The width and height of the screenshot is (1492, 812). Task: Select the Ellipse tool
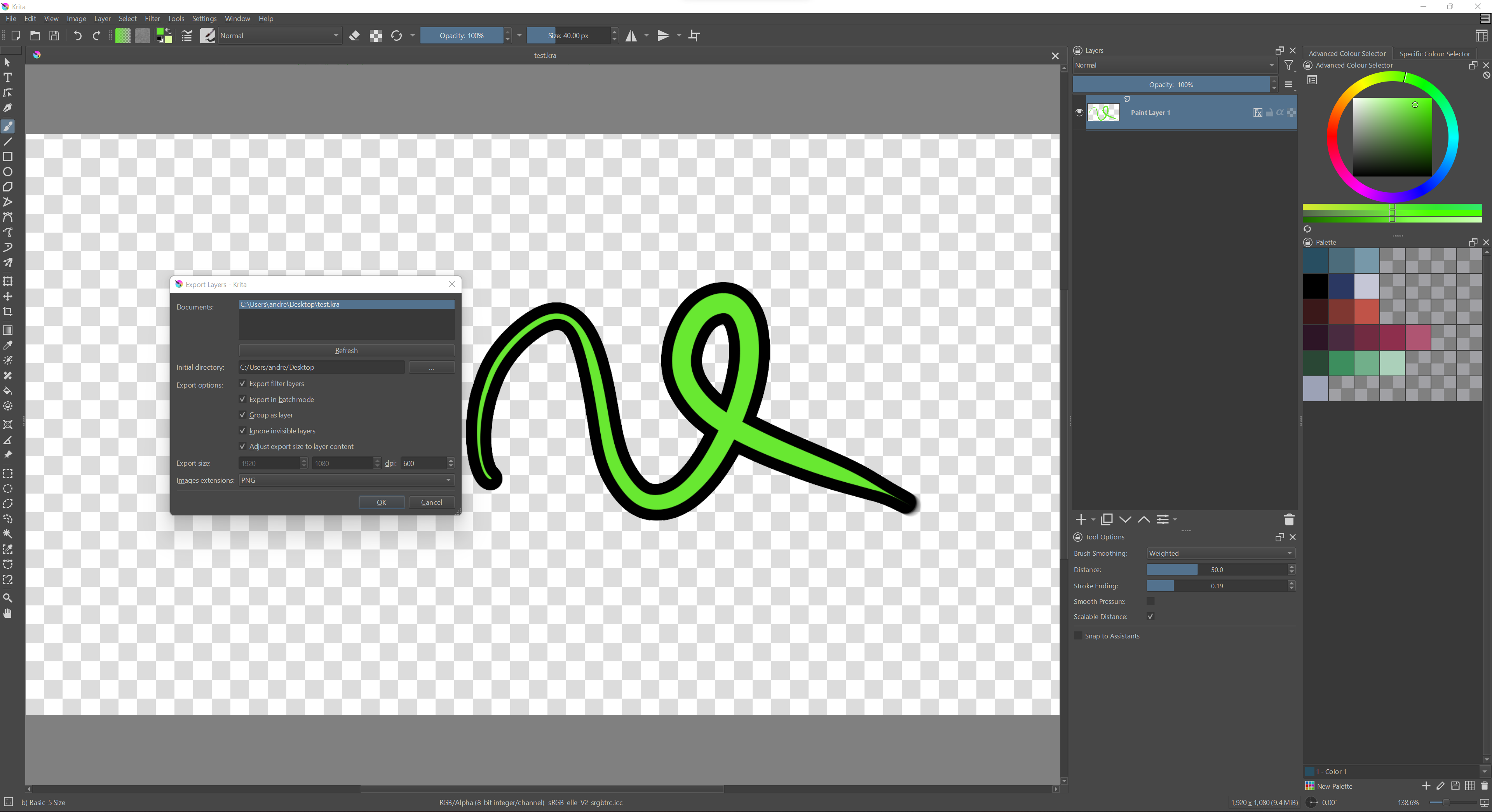click(8, 172)
